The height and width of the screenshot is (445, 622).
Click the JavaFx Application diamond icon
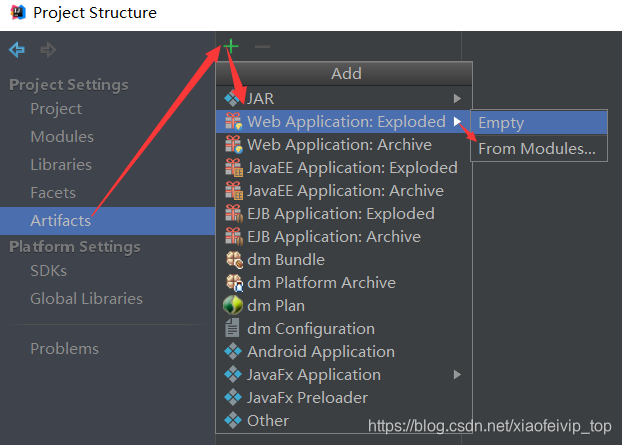pos(233,374)
